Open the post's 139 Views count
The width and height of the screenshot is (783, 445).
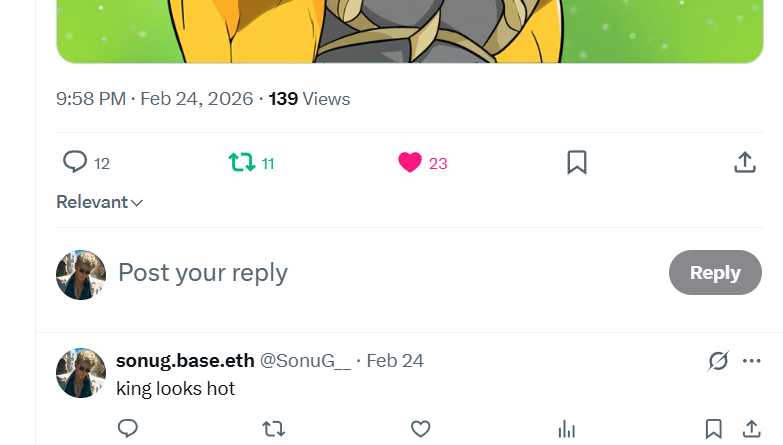pyautogui.click(x=309, y=99)
